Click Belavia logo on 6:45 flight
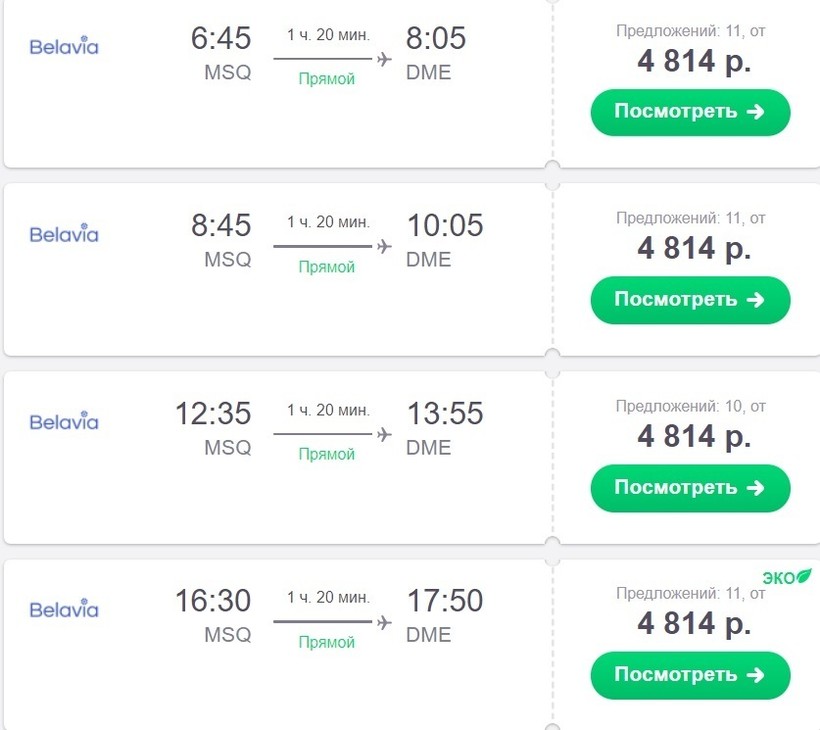The image size is (820, 730). pos(64,46)
